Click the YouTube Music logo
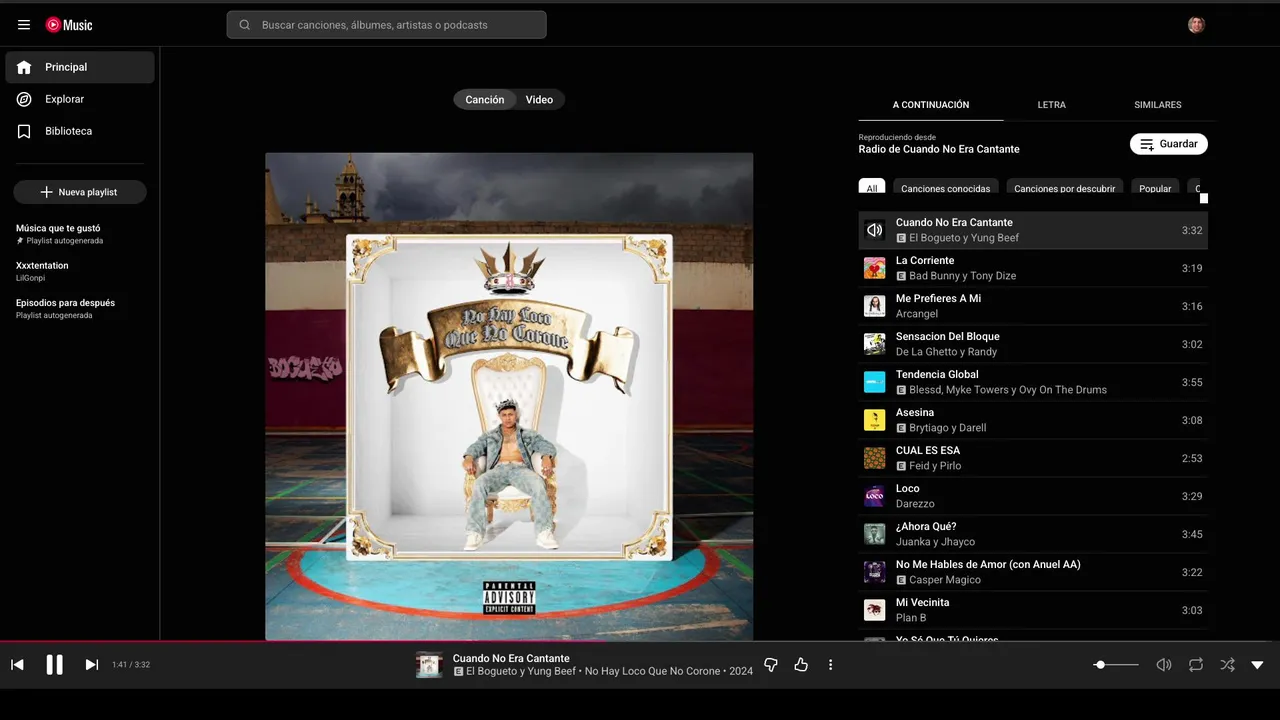The width and height of the screenshot is (1280, 720). (69, 25)
